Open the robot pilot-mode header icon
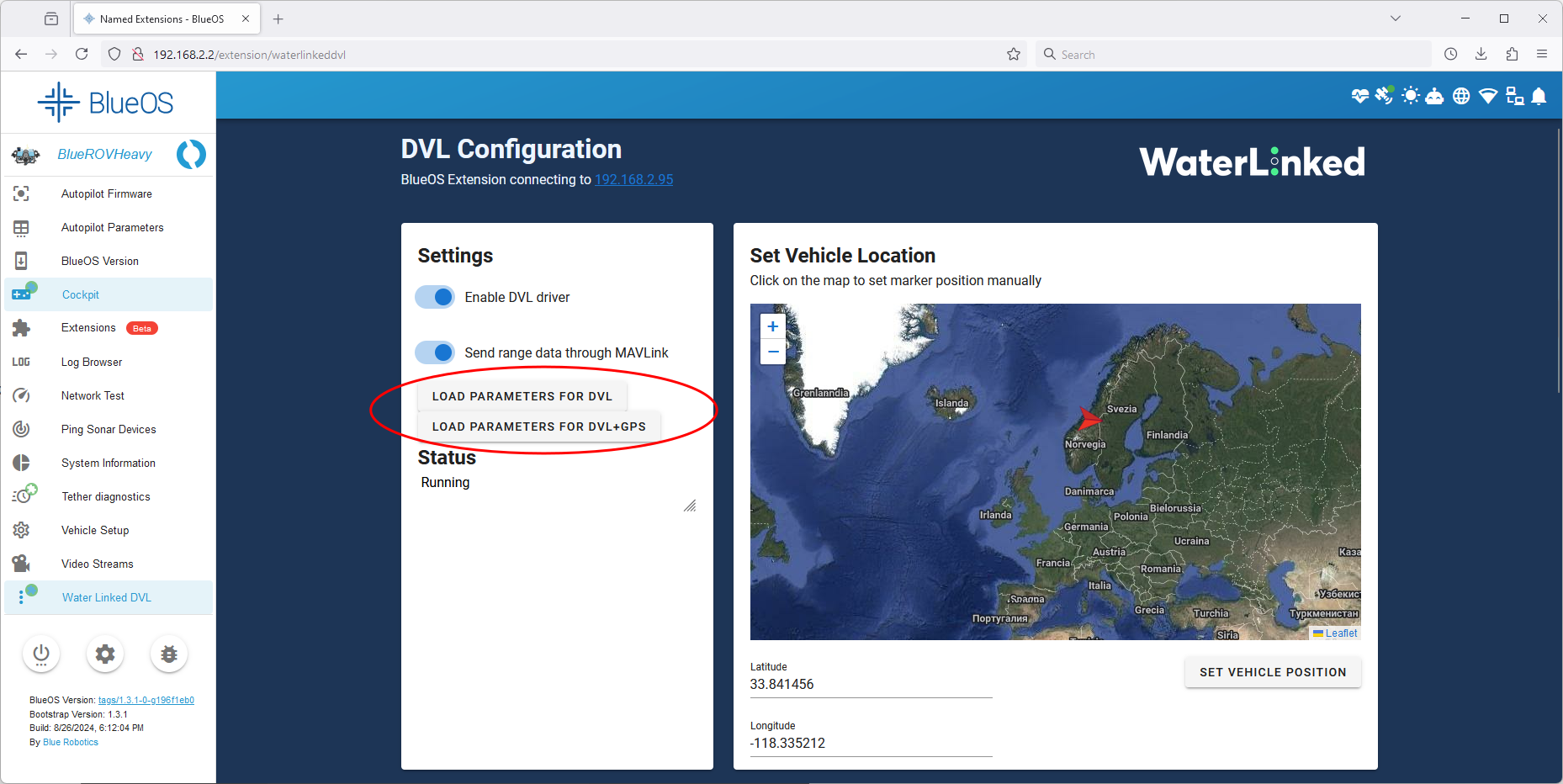This screenshot has height=784, width=1563. coord(1435,96)
